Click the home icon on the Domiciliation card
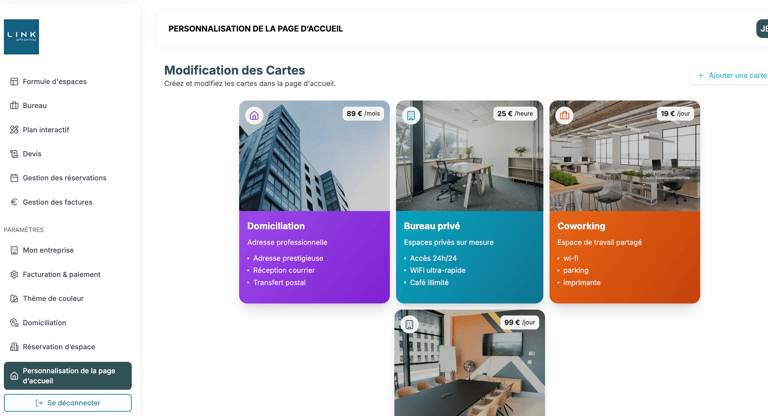This screenshot has height=416, width=768. [254, 116]
